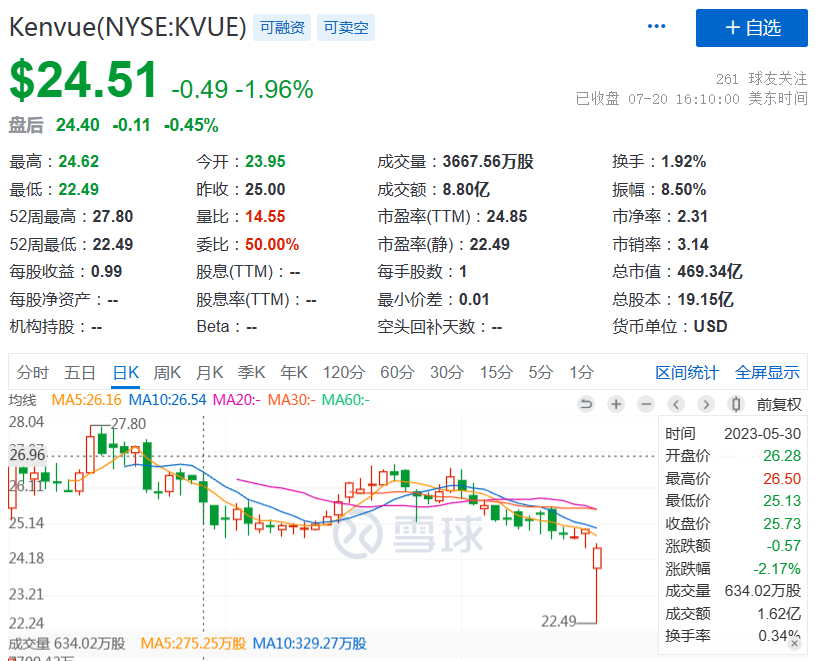The height and width of the screenshot is (661, 820).
Task: Switch to the 120分 interval tab
Action: (x=344, y=372)
